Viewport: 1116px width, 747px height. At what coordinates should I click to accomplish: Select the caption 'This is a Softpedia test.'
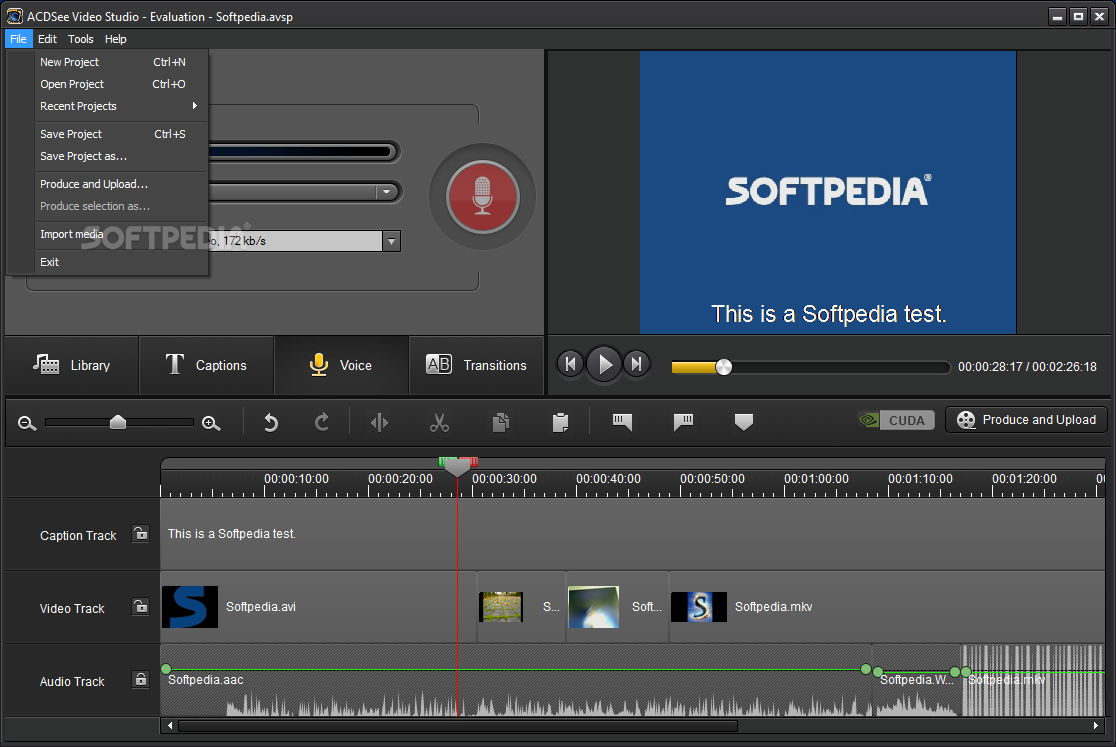coord(231,534)
